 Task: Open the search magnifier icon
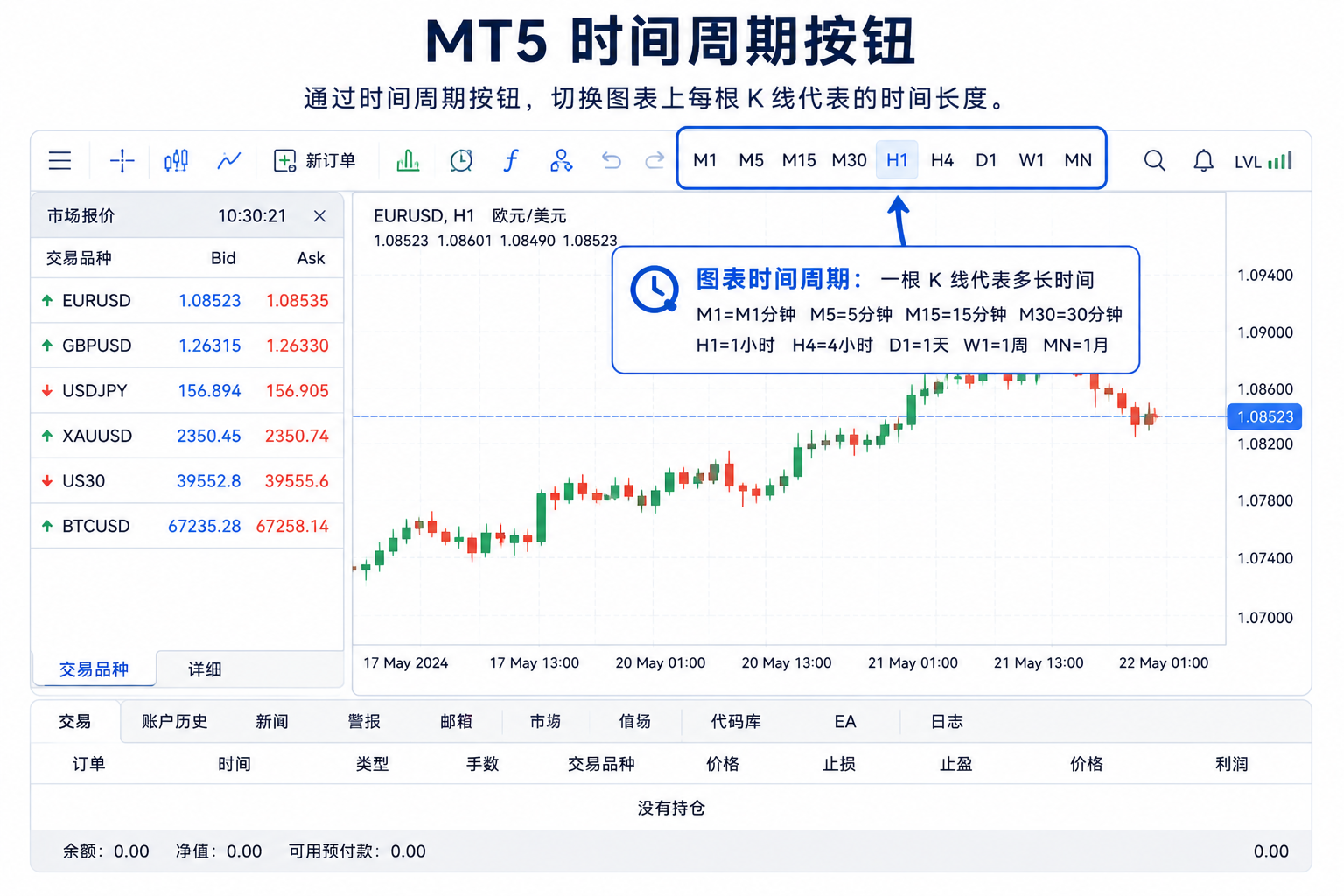click(x=1154, y=161)
